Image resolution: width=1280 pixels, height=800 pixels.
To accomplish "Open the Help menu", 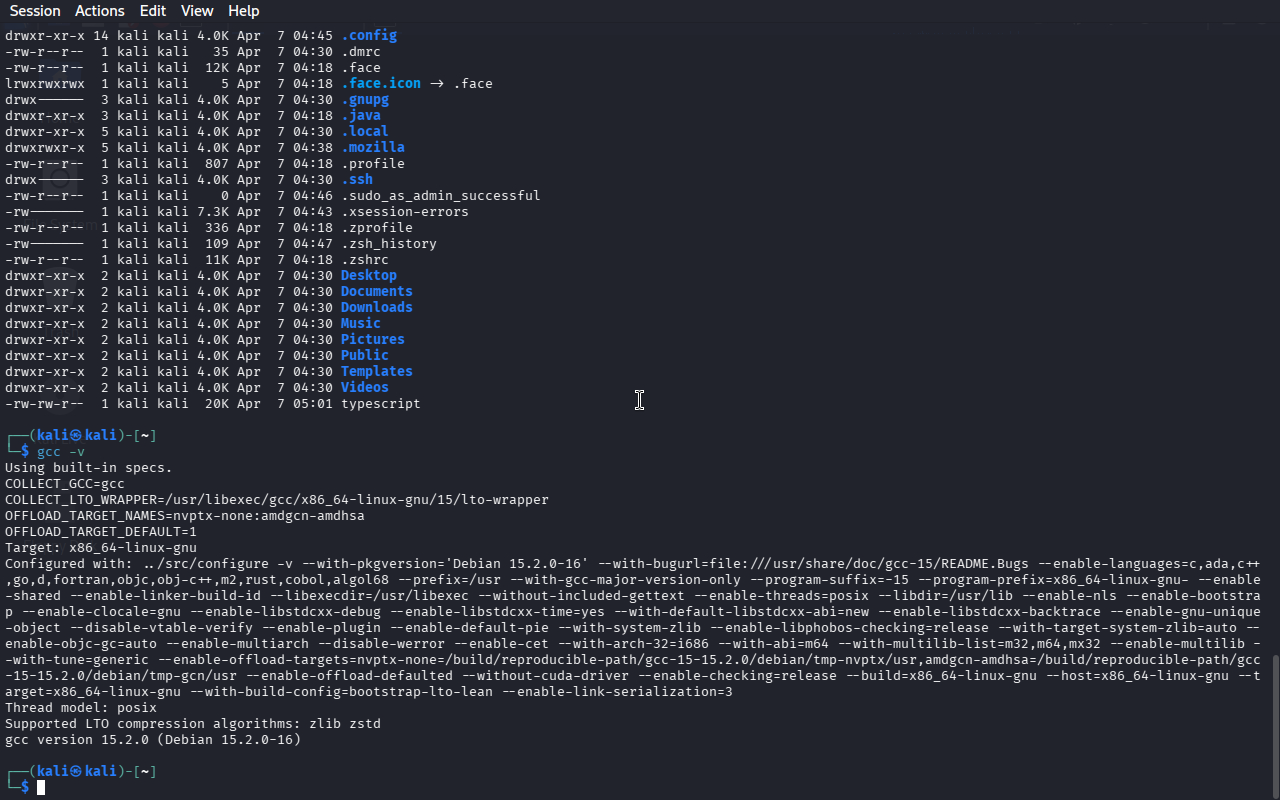I will click(243, 11).
